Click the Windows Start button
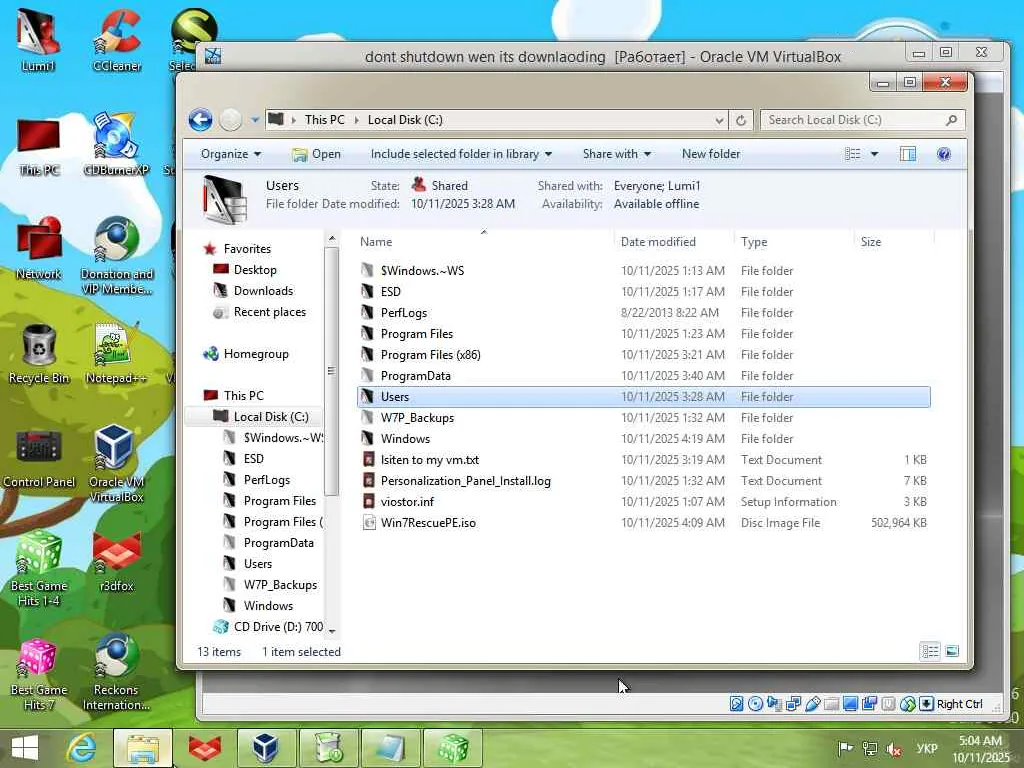The image size is (1024, 768). [x=25, y=748]
